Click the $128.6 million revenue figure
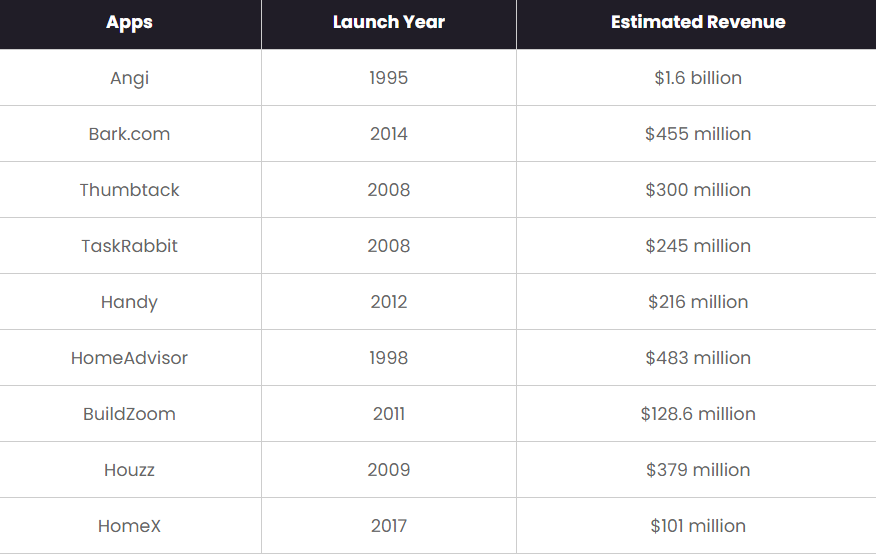Viewport: 876px width, 555px height. tap(698, 414)
